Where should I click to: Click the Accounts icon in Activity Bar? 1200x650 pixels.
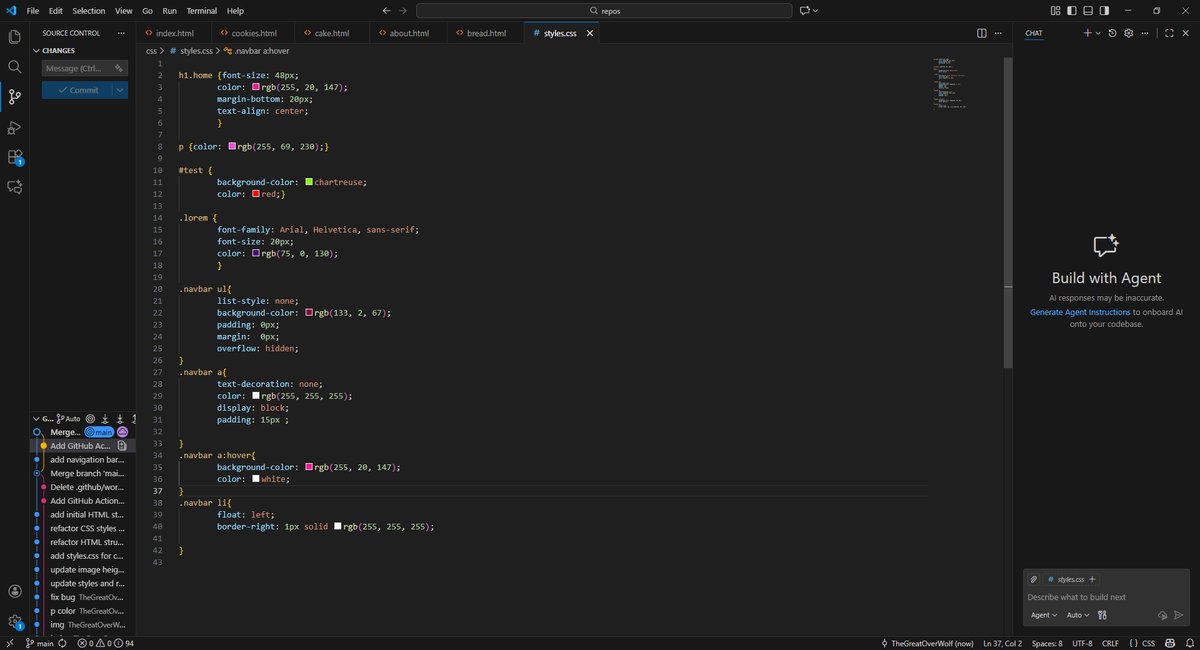click(x=14, y=589)
